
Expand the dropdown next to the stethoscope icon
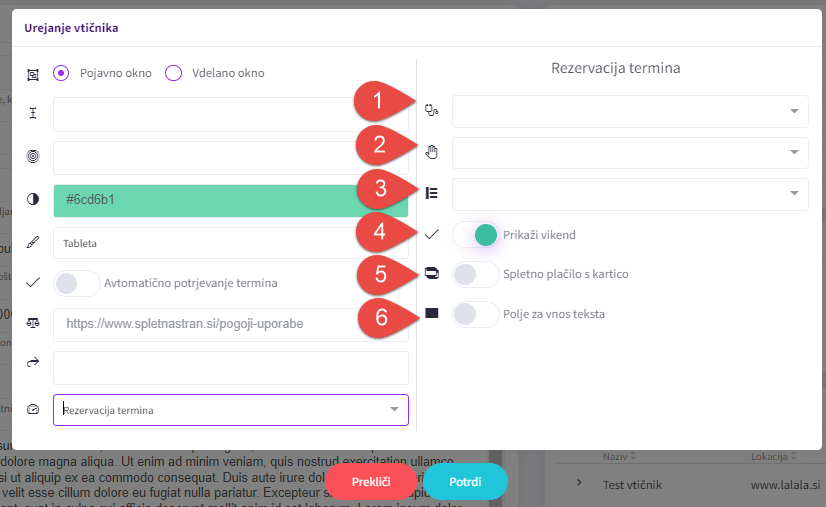pyautogui.click(x=630, y=111)
